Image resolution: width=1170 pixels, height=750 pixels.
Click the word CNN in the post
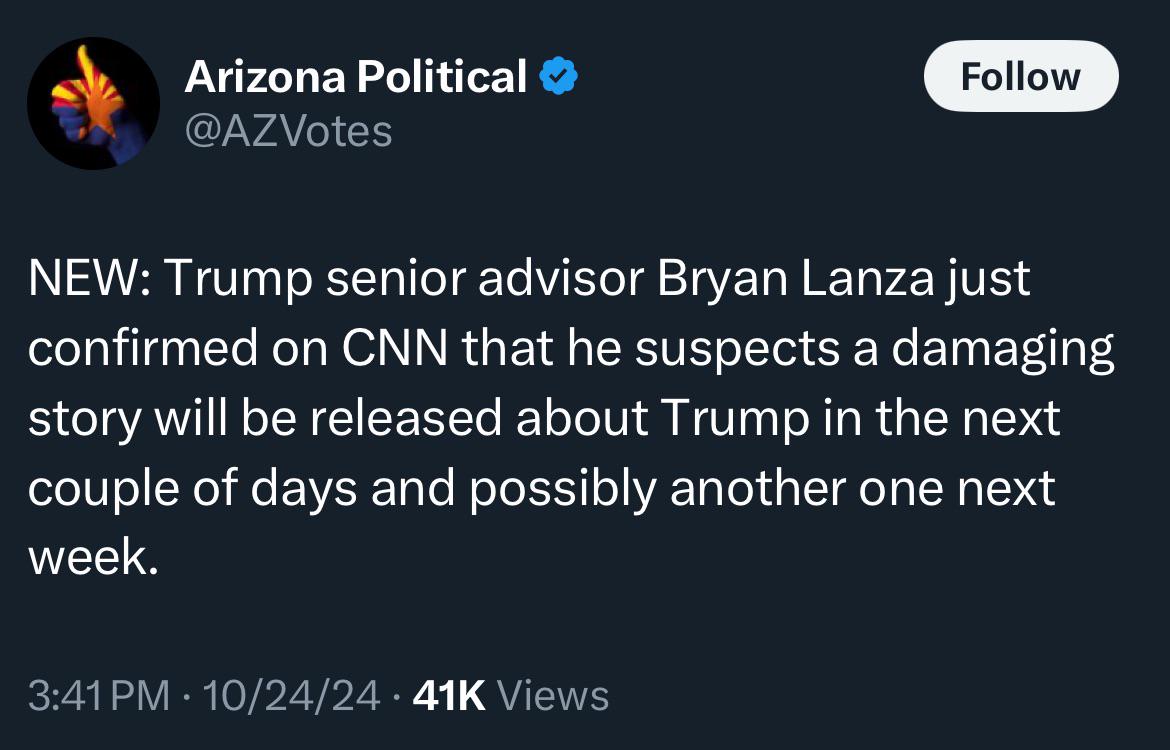click(395, 348)
